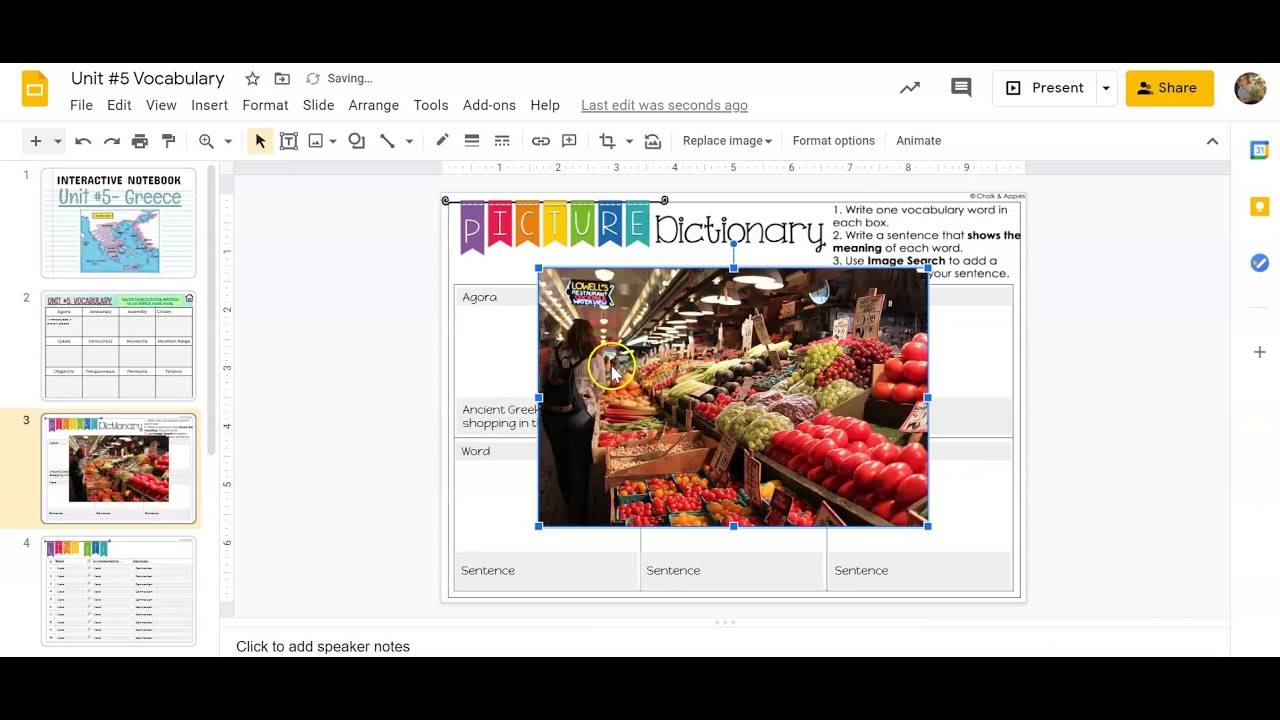Open the Tools menu
This screenshot has height=720, width=1280.
point(431,105)
